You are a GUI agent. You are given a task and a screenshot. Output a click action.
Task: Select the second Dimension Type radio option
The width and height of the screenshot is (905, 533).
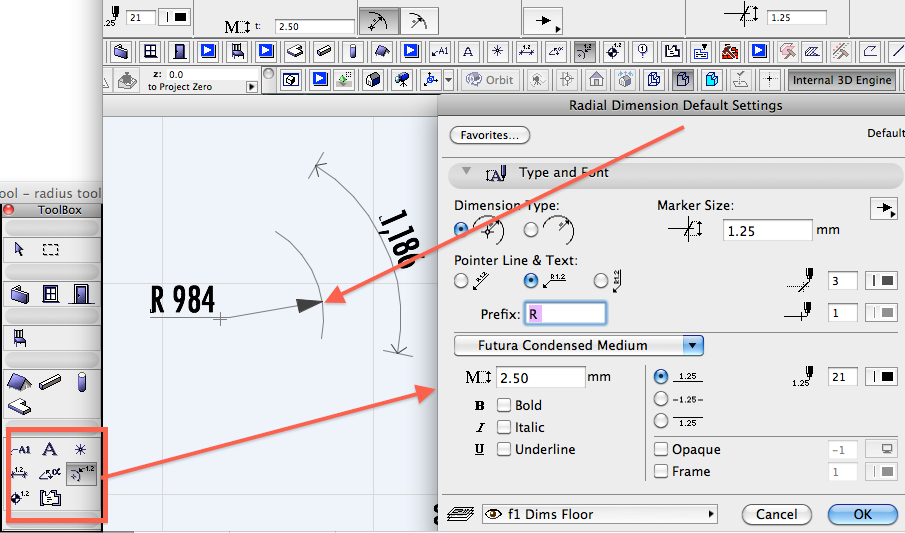pos(531,229)
